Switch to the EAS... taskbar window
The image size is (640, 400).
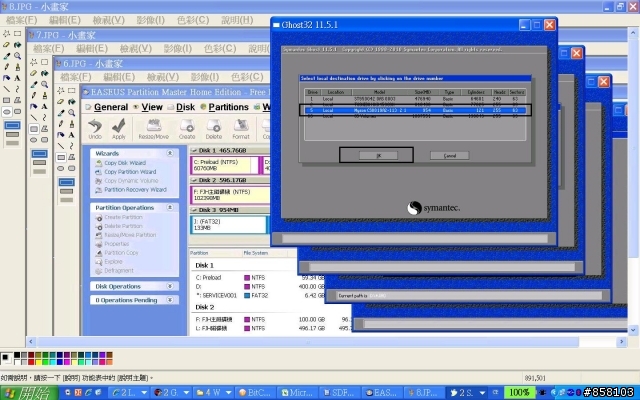pos(382,393)
